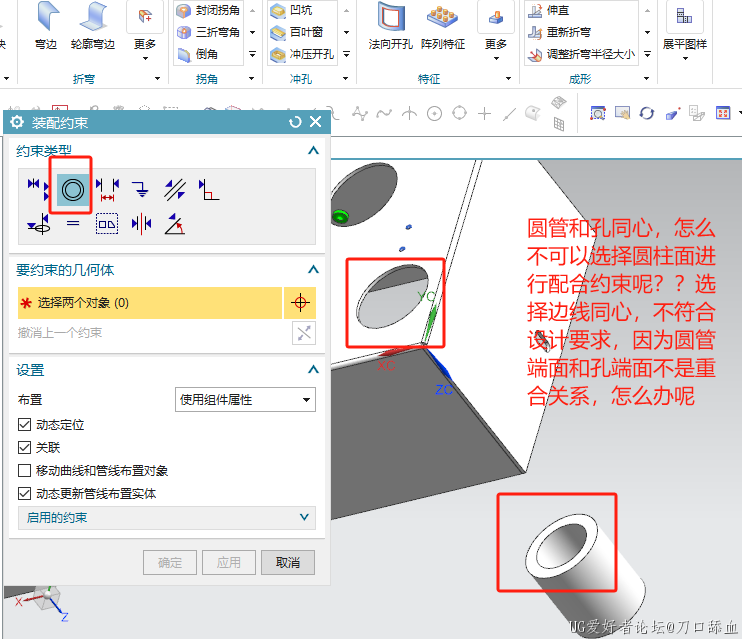Pick the Parallel constraint icon
Image resolution: width=742 pixels, height=639 pixels.
coord(175,187)
